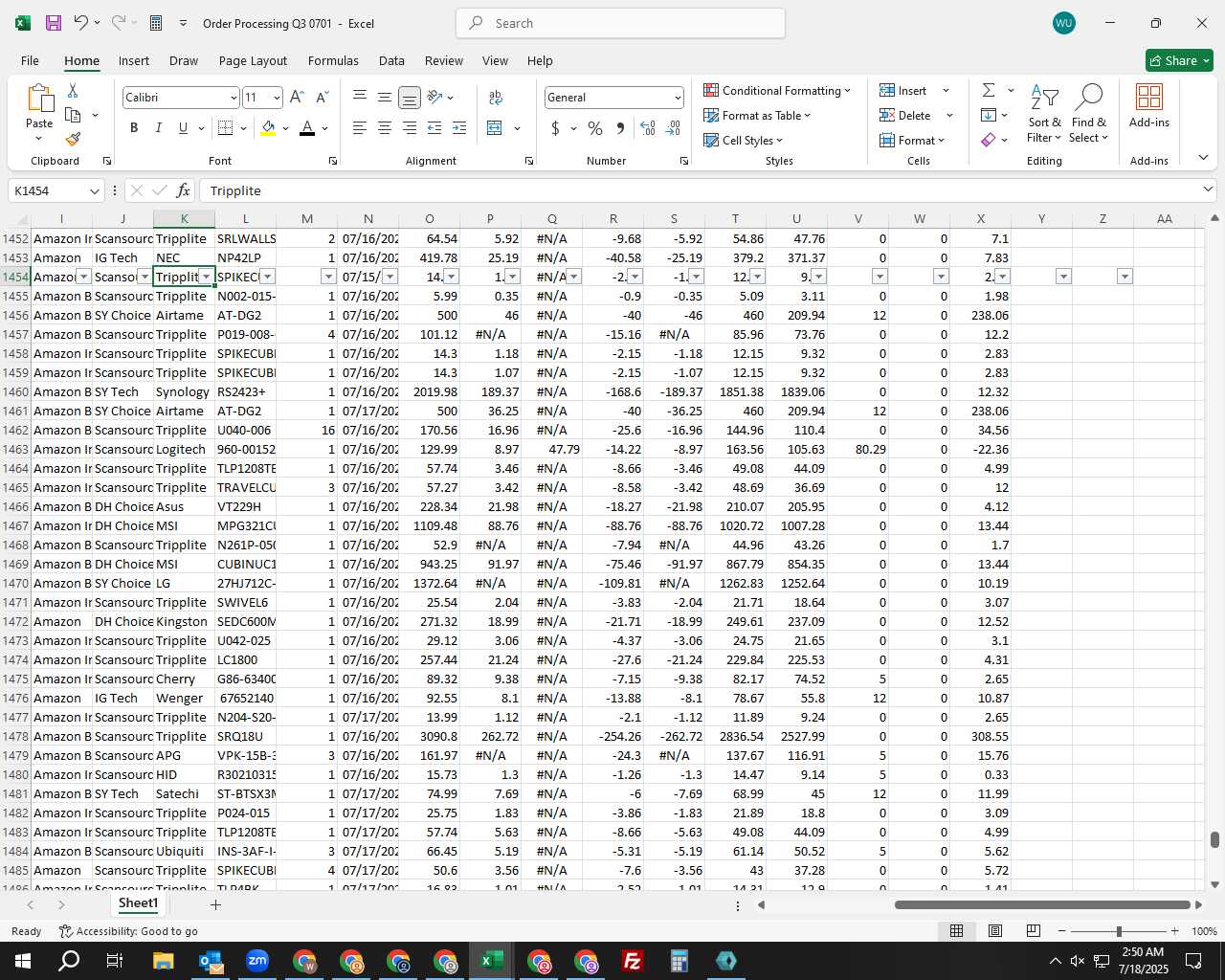Expand the Name Box dropdown arrow

pos(94,190)
